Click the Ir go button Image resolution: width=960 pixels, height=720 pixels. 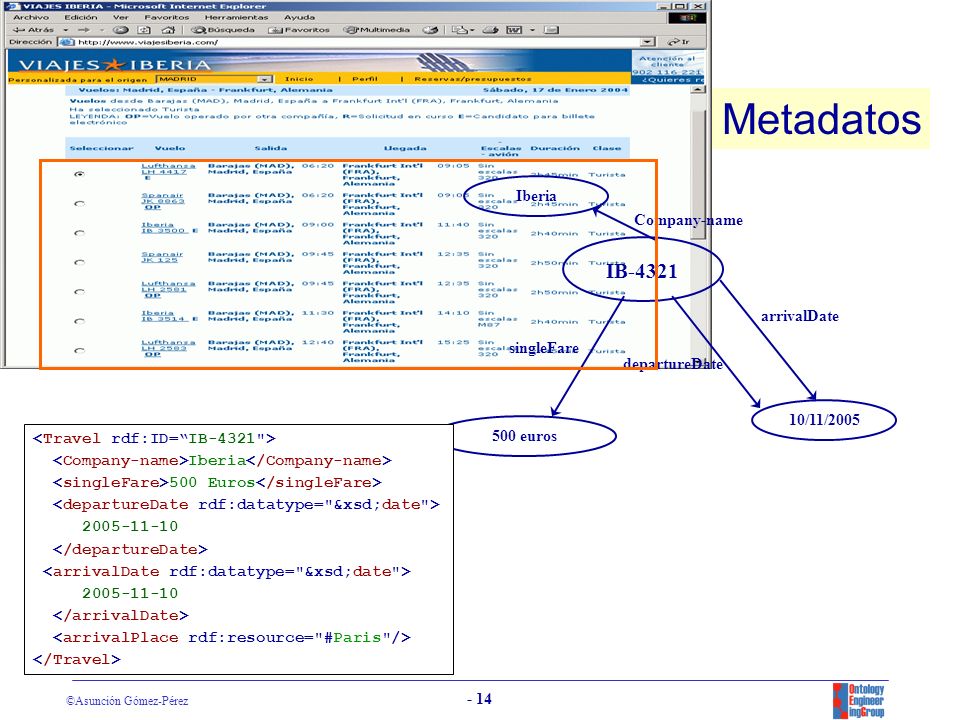pyautogui.click(x=678, y=42)
